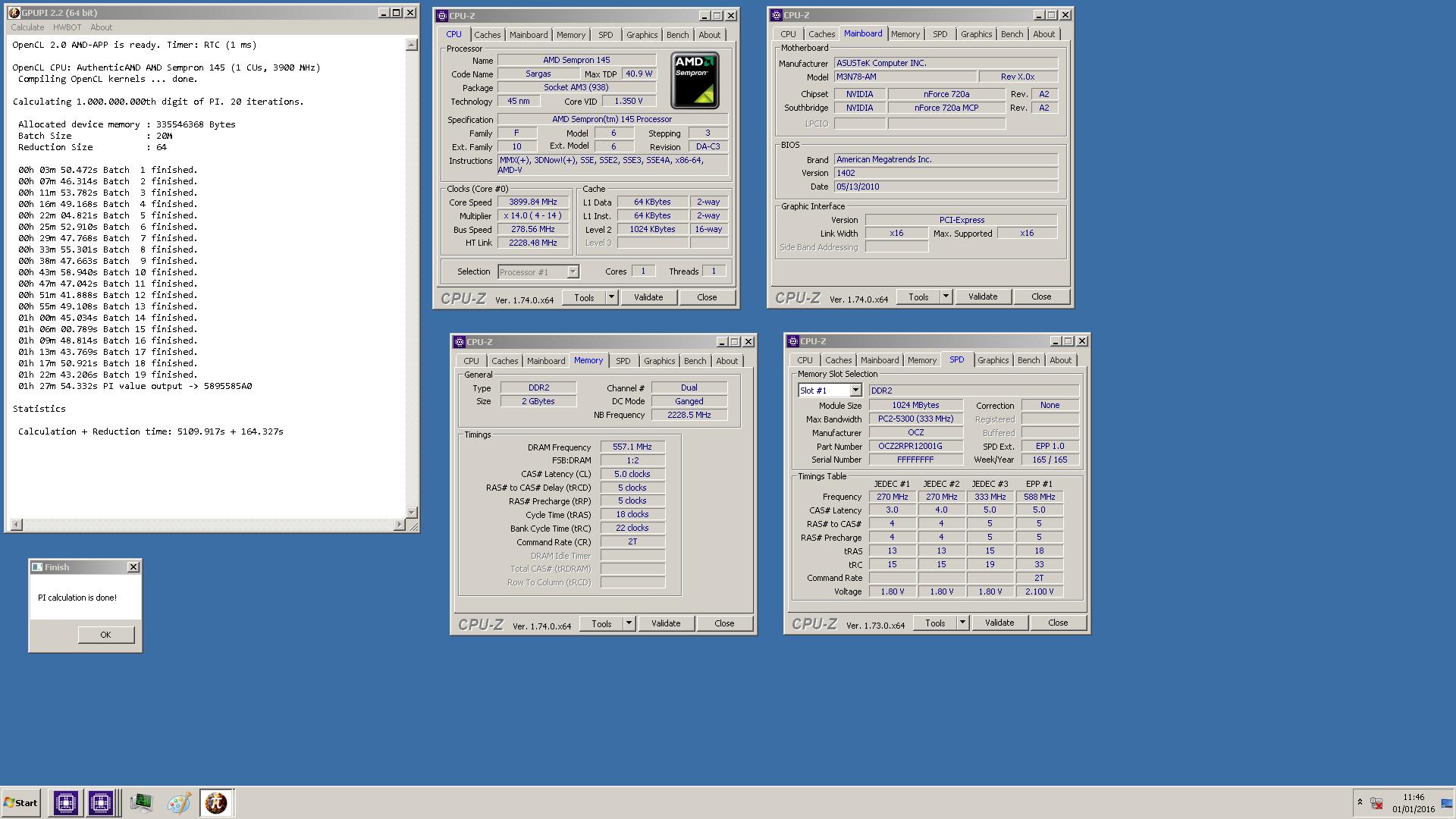Show hidden system tray icons arrow
Screen dimensions: 1456x819
pyautogui.click(x=1360, y=802)
